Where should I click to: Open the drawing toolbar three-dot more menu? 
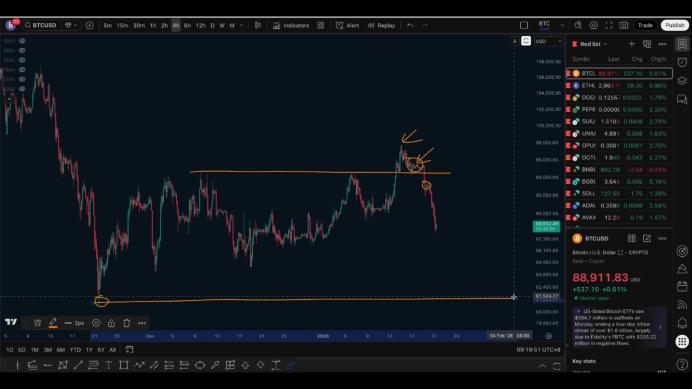(x=142, y=323)
